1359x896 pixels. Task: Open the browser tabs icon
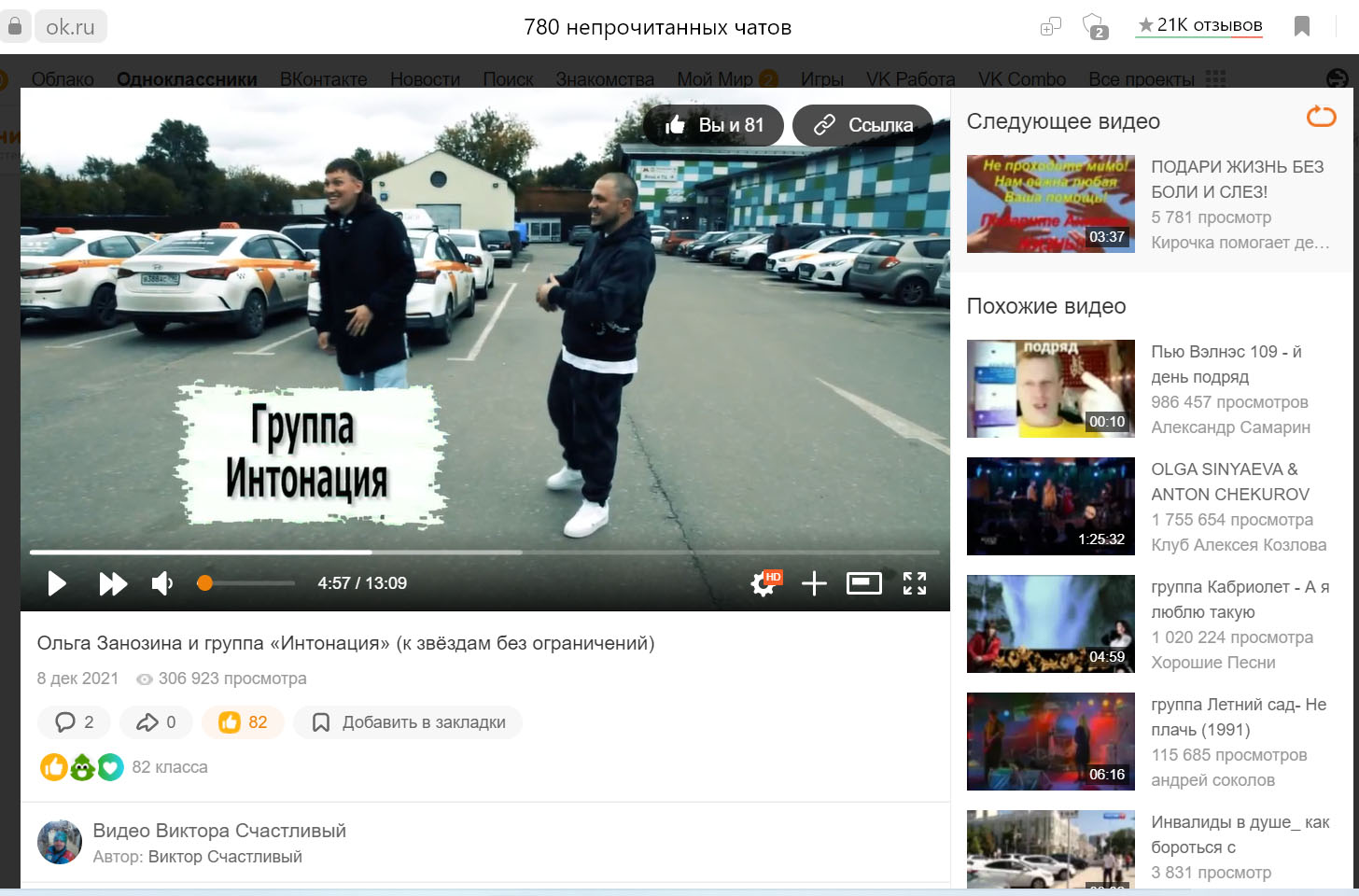click(x=1051, y=27)
